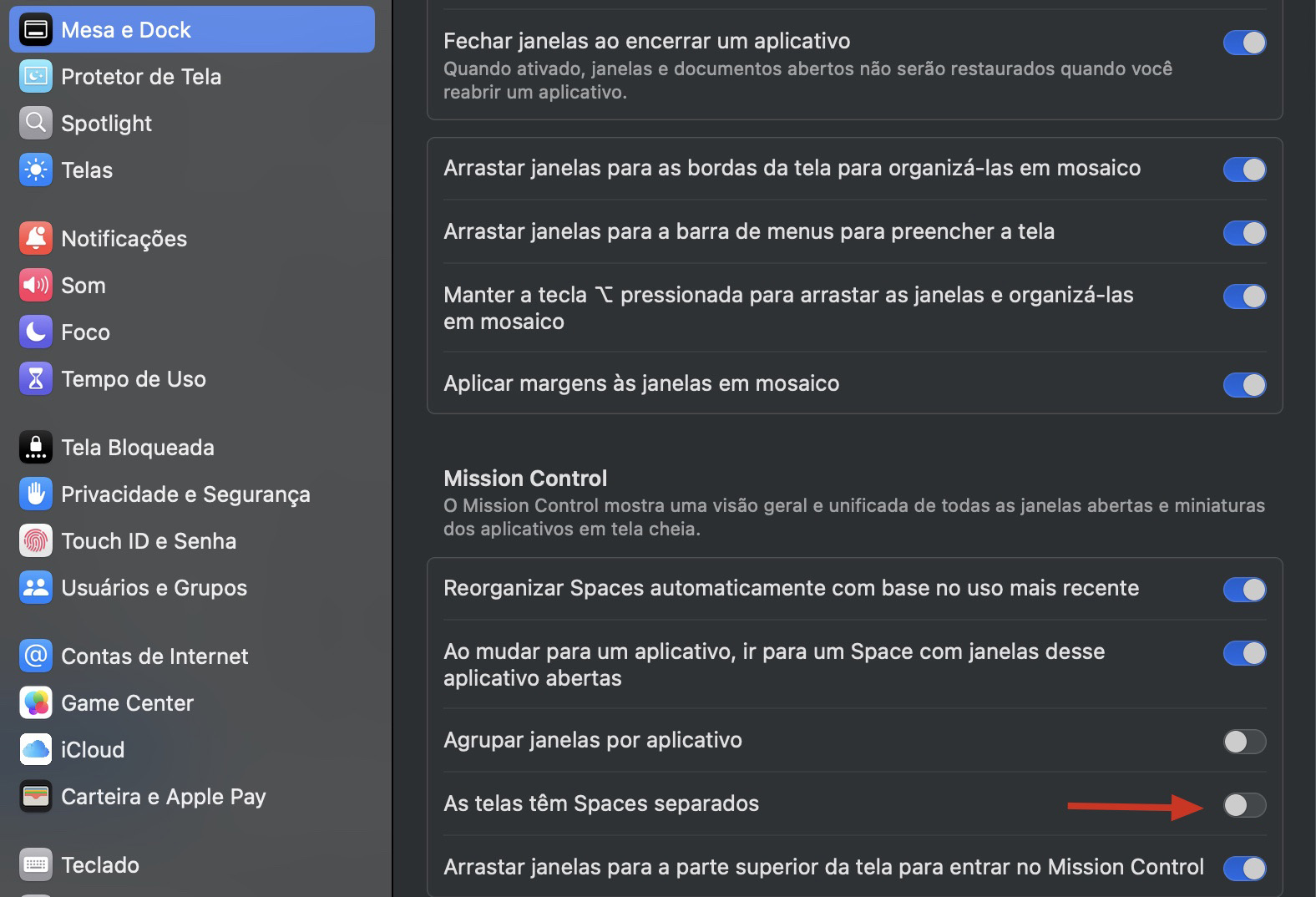Disable Fechar janelas ao encerrar um aplicativo

tap(1243, 41)
